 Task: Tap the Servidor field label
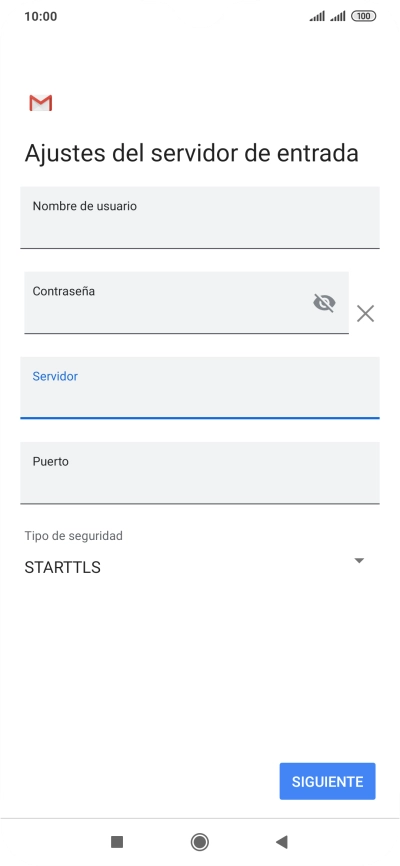pos(55,376)
